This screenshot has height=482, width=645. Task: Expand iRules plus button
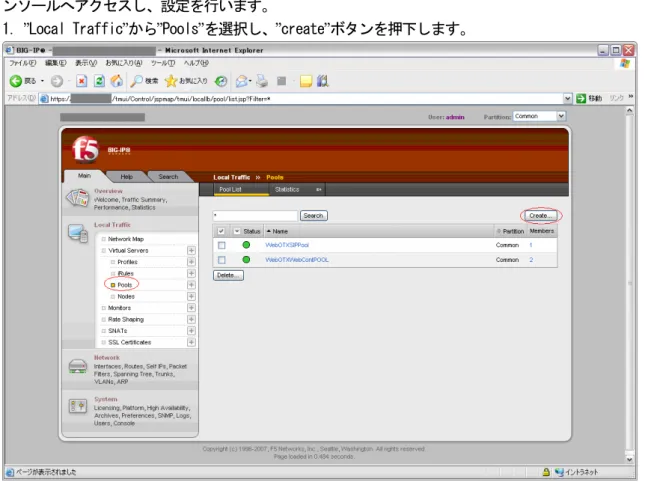(191, 273)
